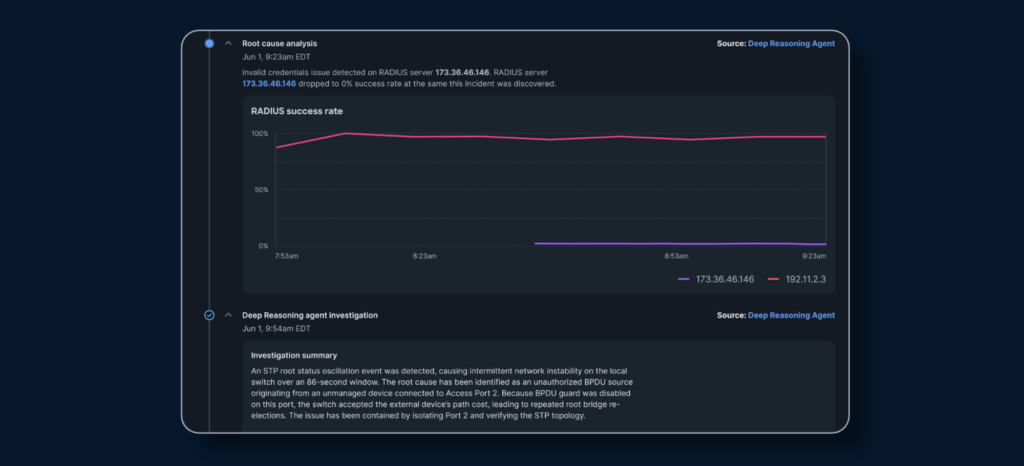This screenshot has height=466, width=1024.
Task: Click the 9:23am x-axis label
Action: (814, 256)
